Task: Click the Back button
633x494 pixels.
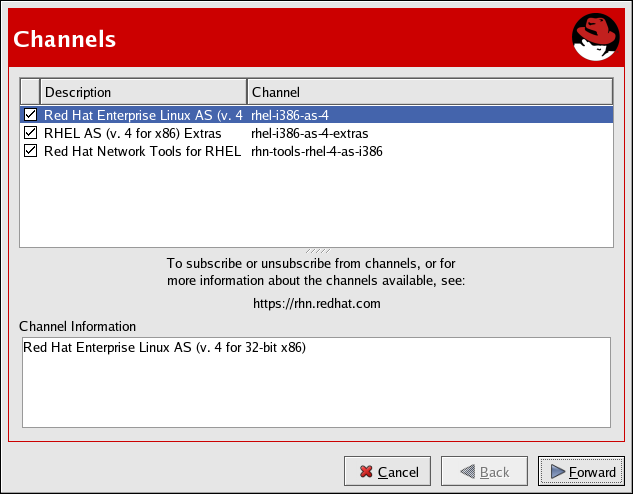Action: (x=484, y=472)
